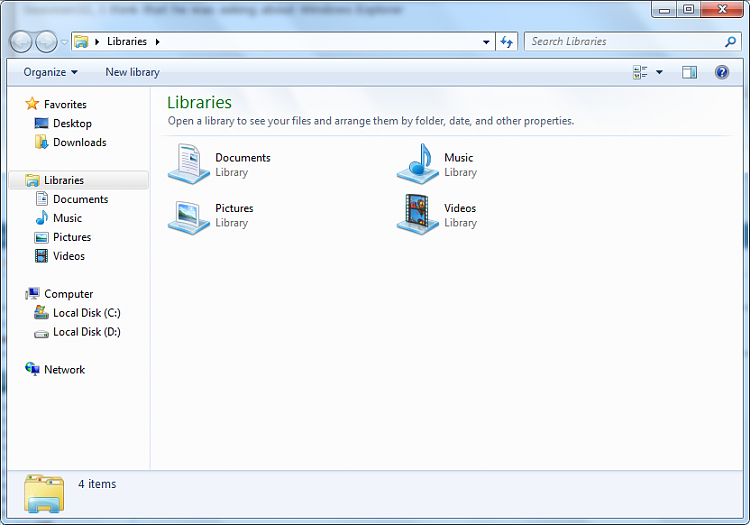The width and height of the screenshot is (750, 525).
Task: Minimize the Explorer window
Action: pos(664,10)
